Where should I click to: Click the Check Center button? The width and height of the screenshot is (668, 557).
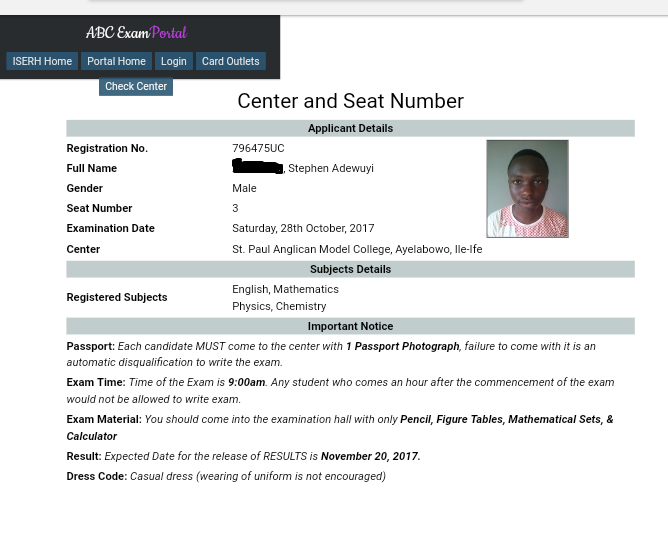coord(136,87)
